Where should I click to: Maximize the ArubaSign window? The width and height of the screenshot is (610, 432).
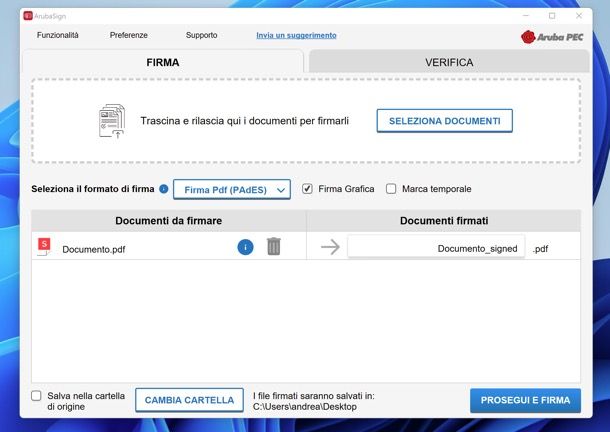[x=552, y=16]
